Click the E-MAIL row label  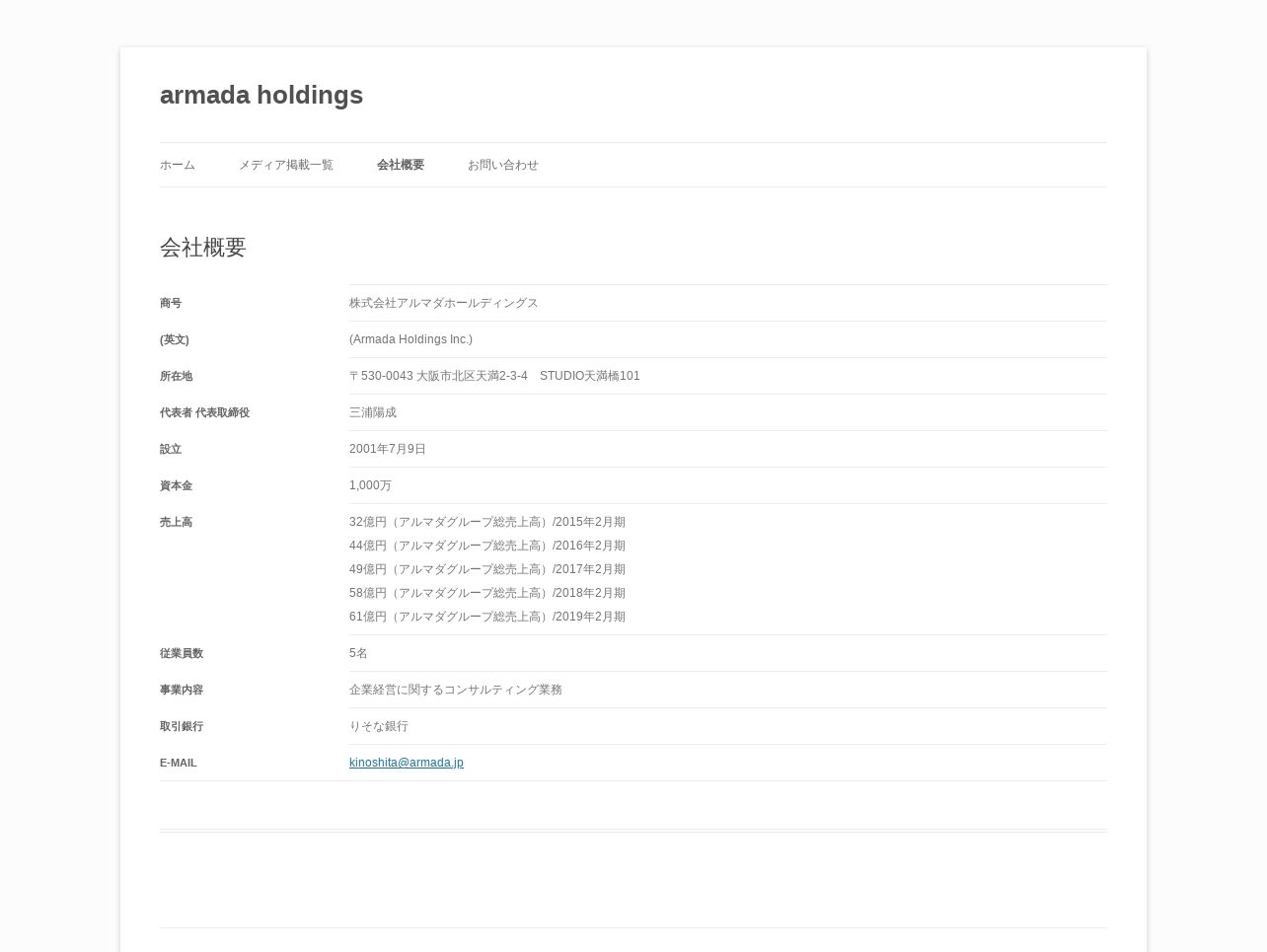[179, 763]
